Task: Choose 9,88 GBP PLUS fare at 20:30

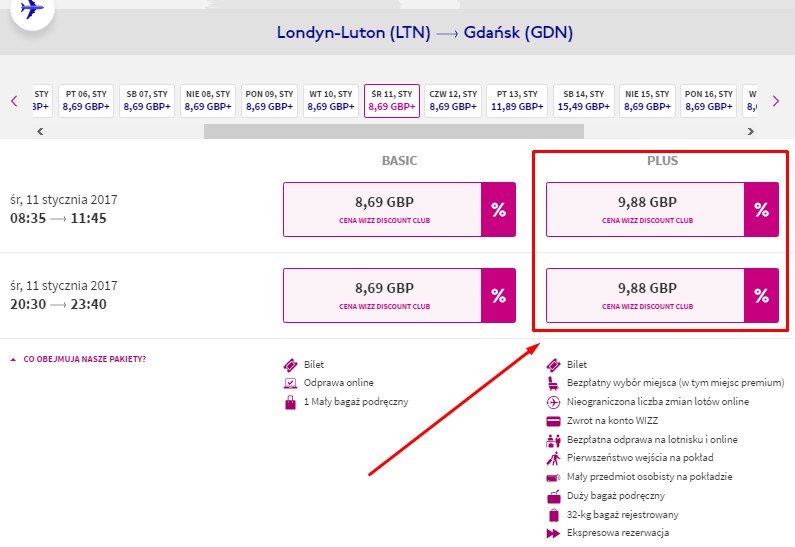Action: click(646, 295)
